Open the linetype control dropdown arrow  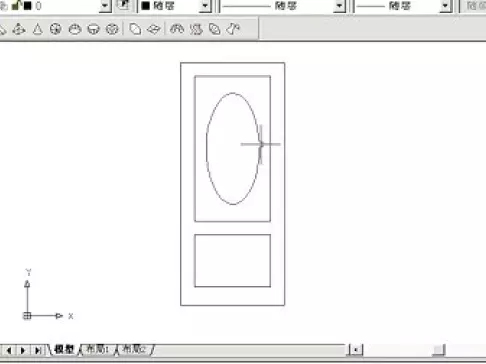339,6
